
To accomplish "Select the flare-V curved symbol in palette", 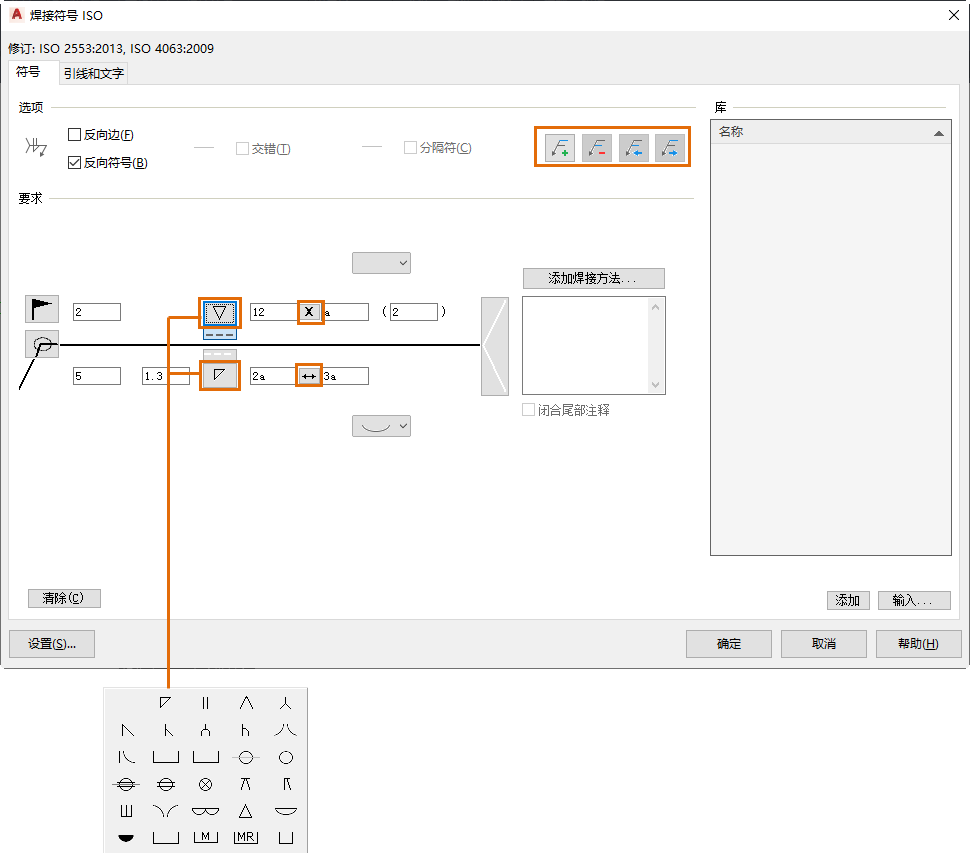I will click(x=285, y=730).
